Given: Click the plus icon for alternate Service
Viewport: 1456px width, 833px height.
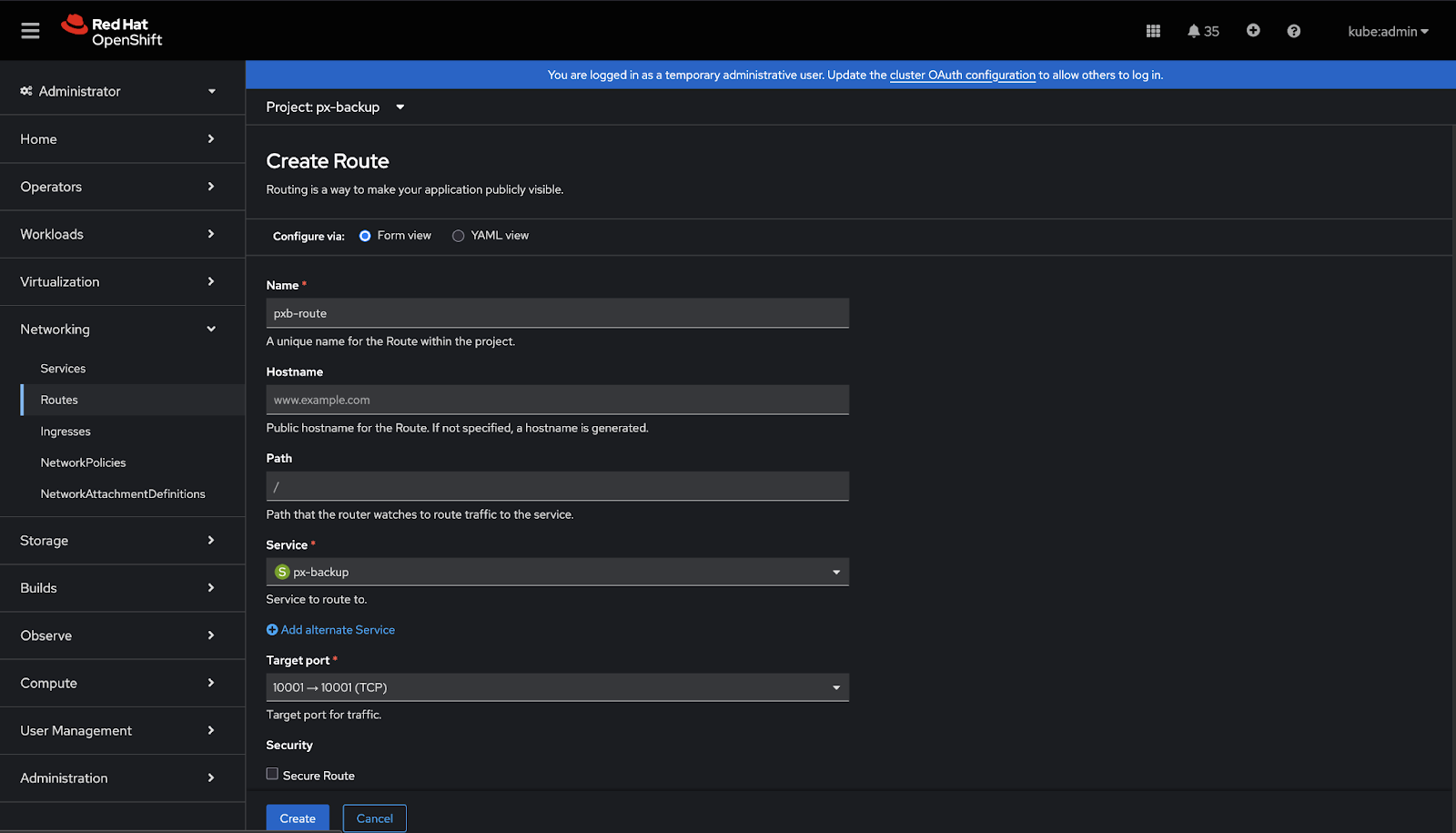Looking at the screenshot, I should pyautogui.click(x=272, y=630).
